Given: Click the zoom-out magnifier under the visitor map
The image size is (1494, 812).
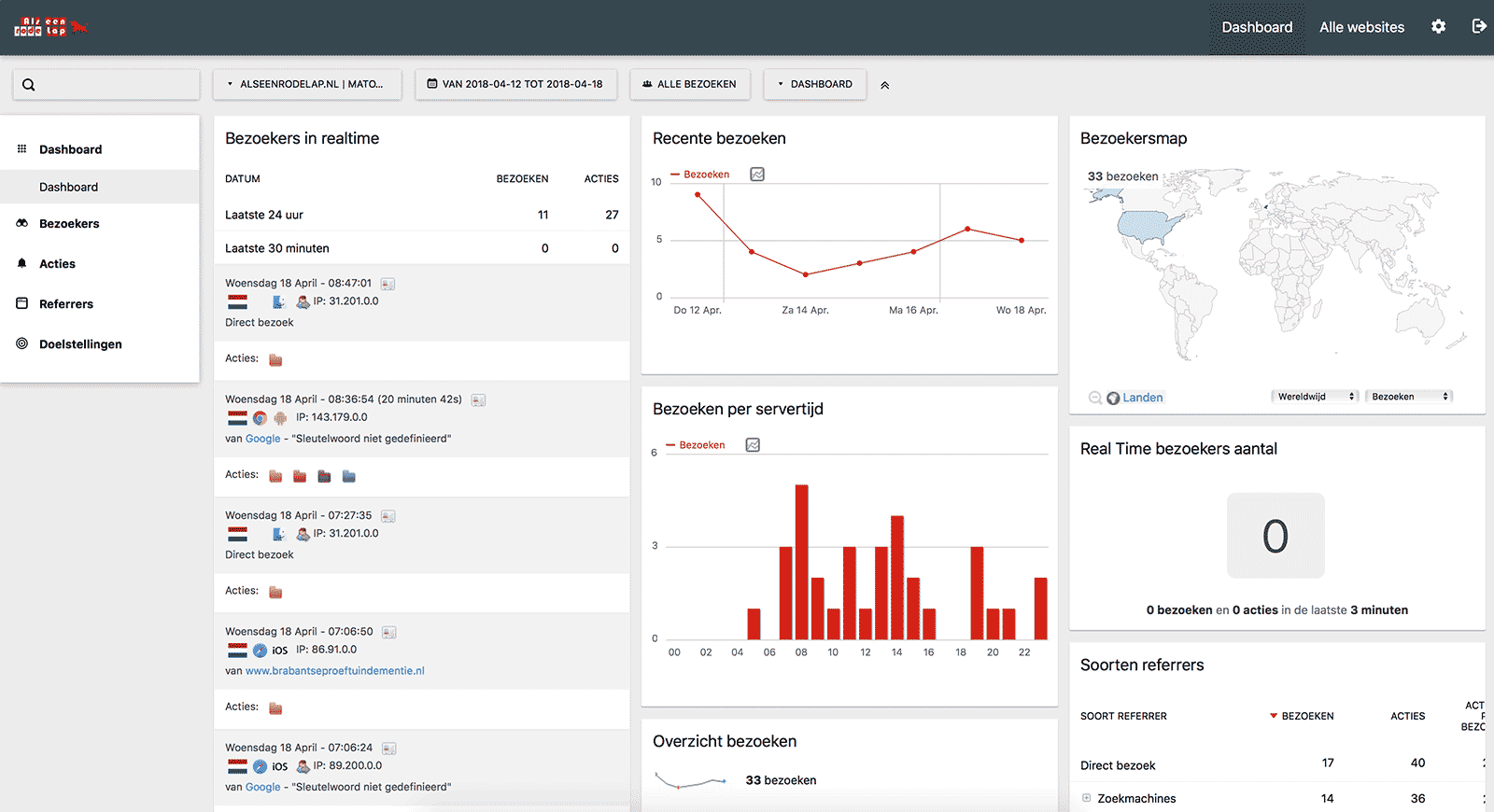Looking at the screenshot, I should [1094, 398].
